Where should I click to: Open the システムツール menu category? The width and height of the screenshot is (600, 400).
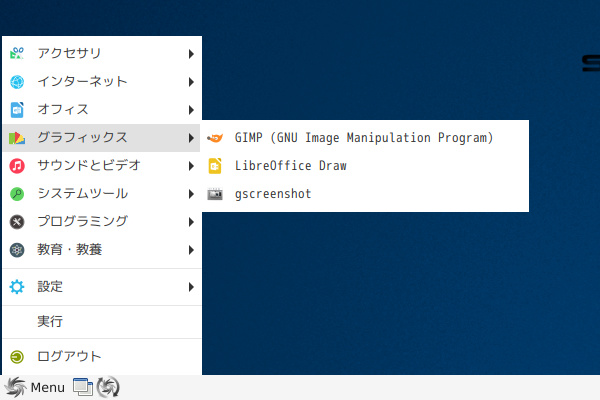pyautogui.click(x=102, y=194)
